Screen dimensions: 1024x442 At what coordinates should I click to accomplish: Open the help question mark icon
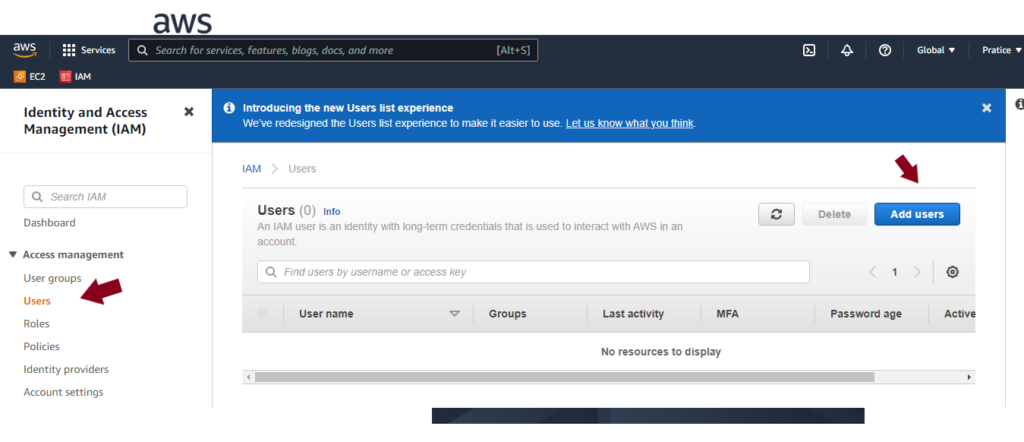[885, 50]
